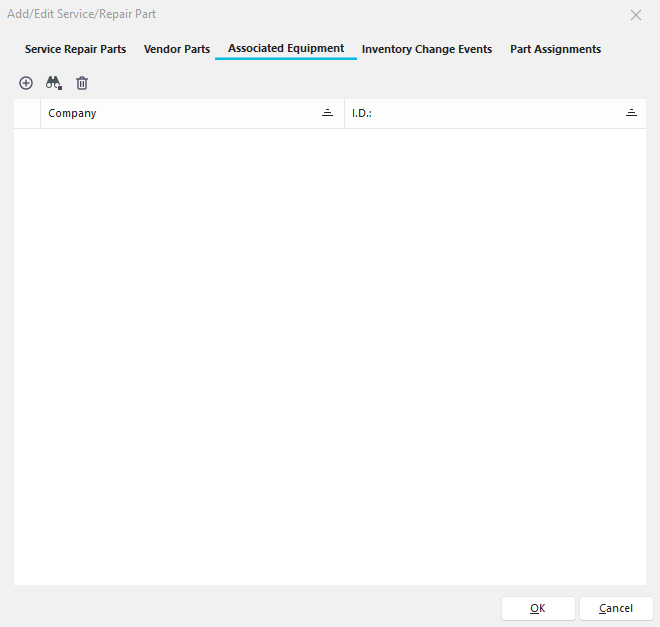Open the Part Assignments tab
This screenshot has width=660, height=627.
pos(555,49)
